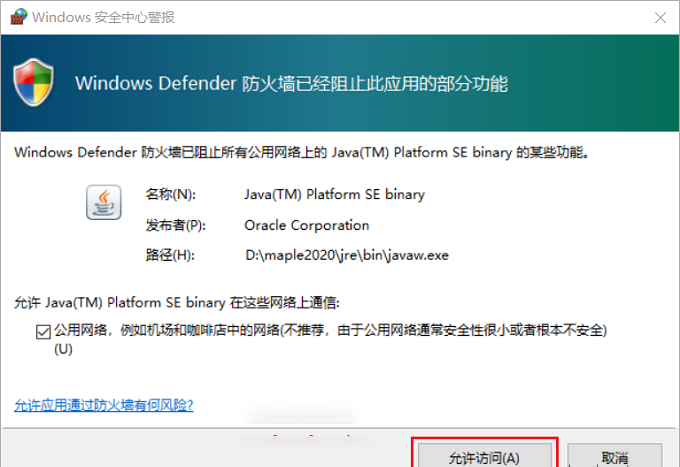This screenshot has height=467, width=680.
Task: Select the path D:\maple2020\jre\bin\javaw.exe
Action: [x=347, y=255]
